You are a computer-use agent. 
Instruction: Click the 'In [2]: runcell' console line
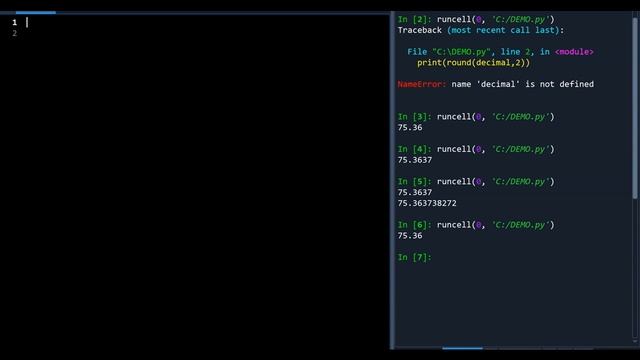[476, 19]
